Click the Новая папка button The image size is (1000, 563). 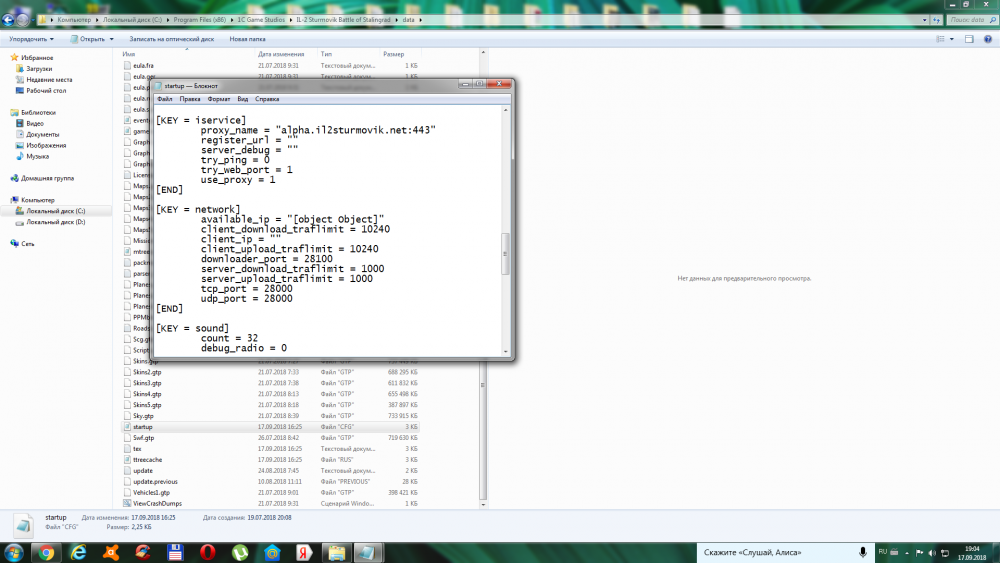[247, 39]
